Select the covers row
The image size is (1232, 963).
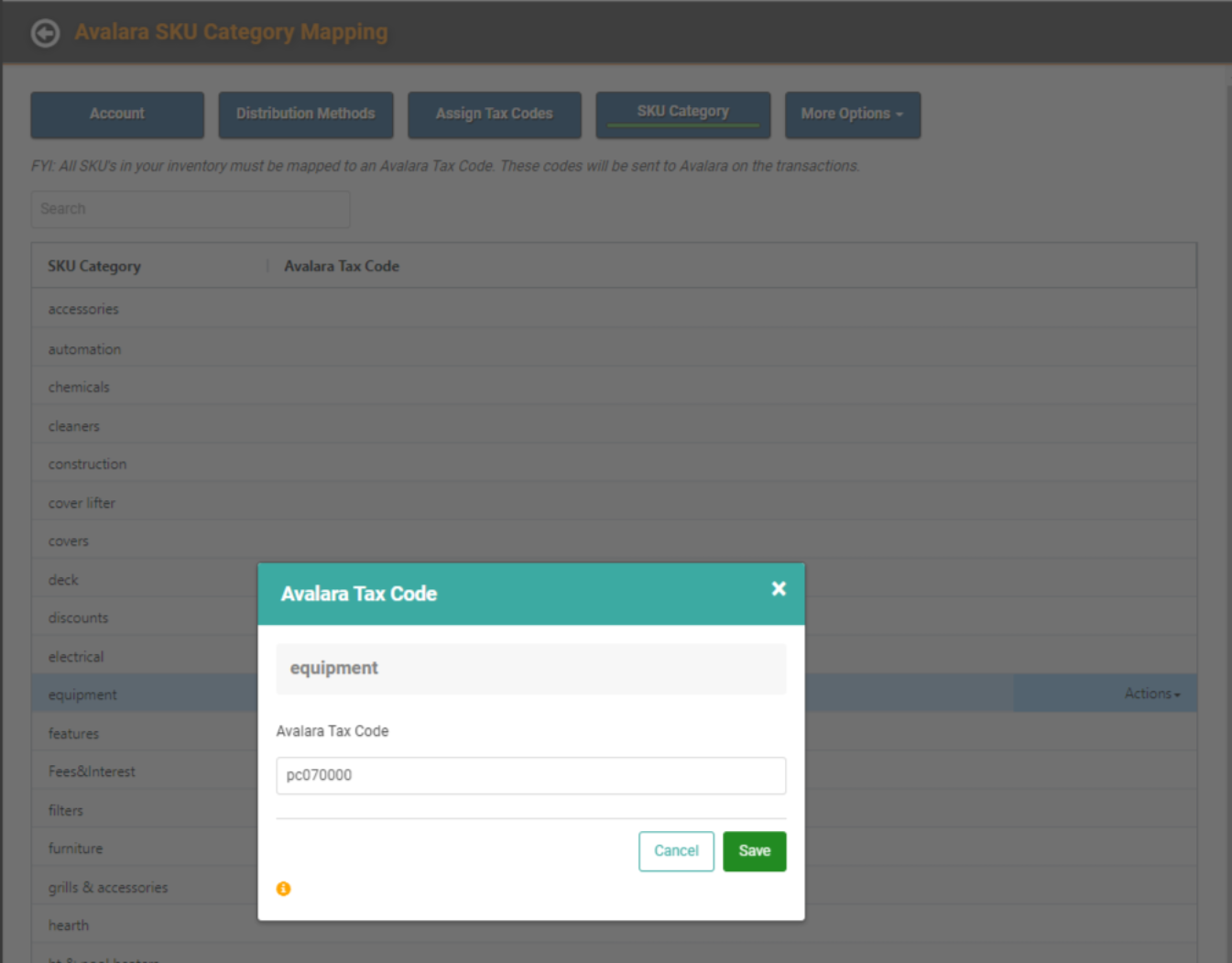(615, 541)
